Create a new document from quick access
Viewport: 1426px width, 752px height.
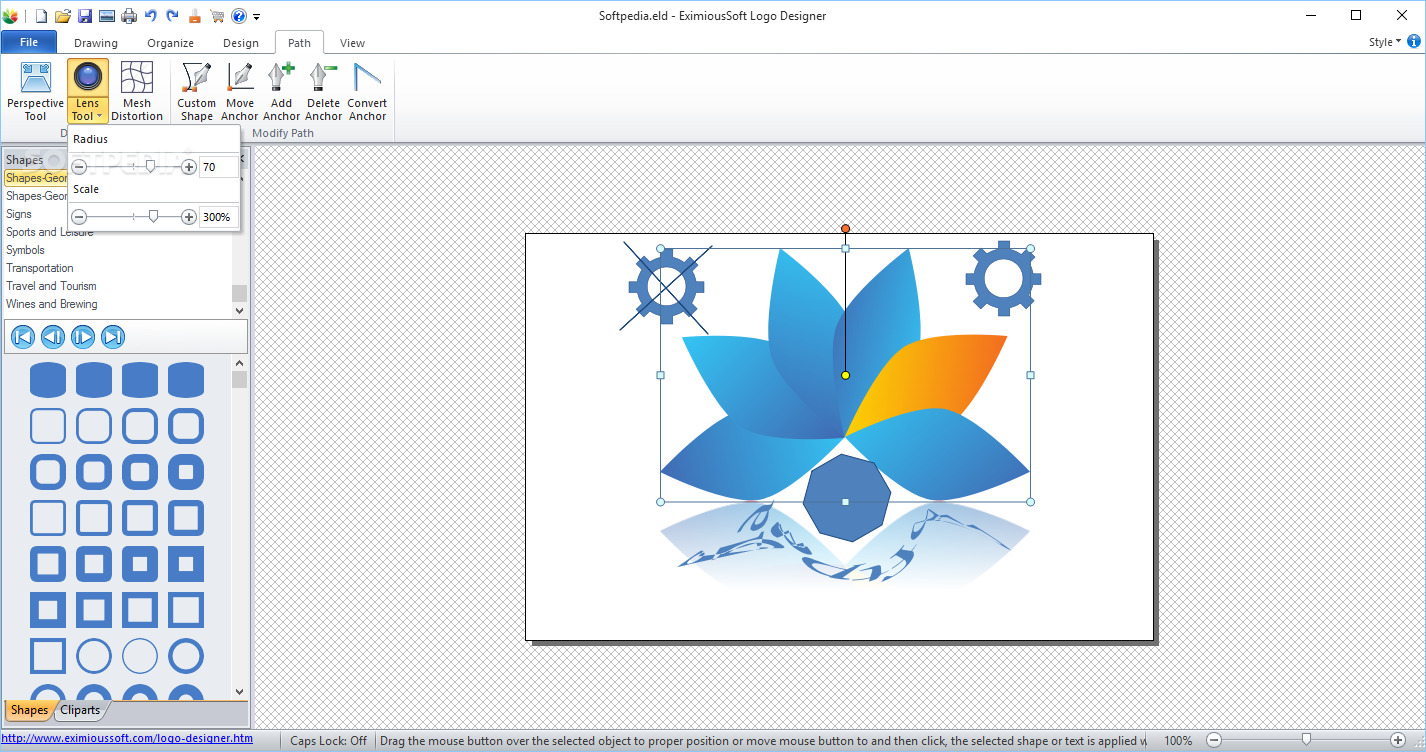coord(42,16)
